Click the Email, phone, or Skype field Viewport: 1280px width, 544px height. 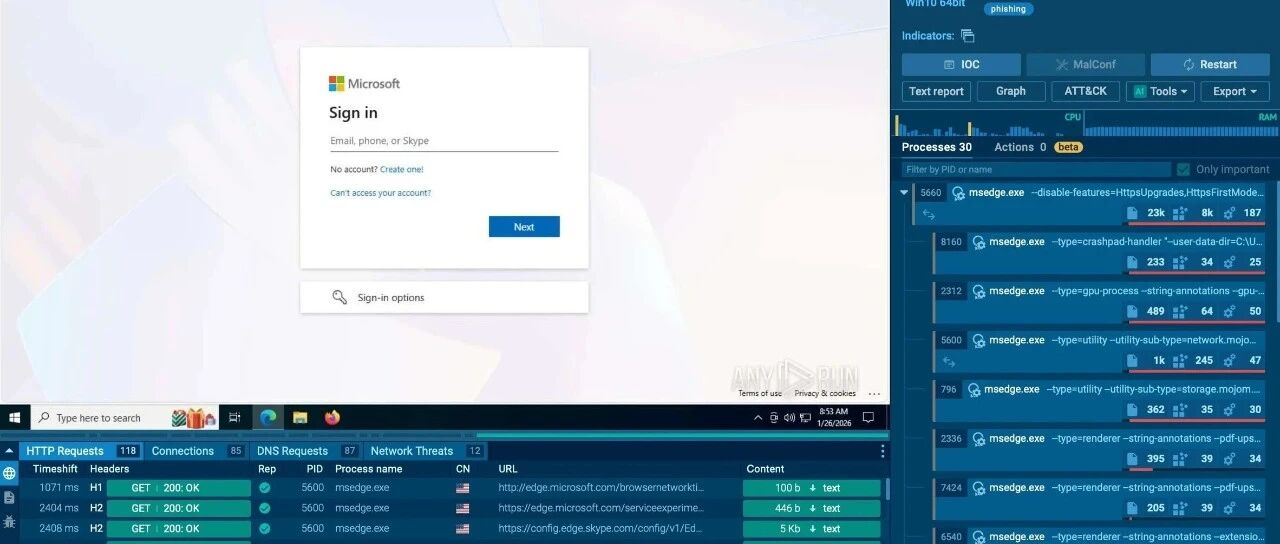point(444,141)
